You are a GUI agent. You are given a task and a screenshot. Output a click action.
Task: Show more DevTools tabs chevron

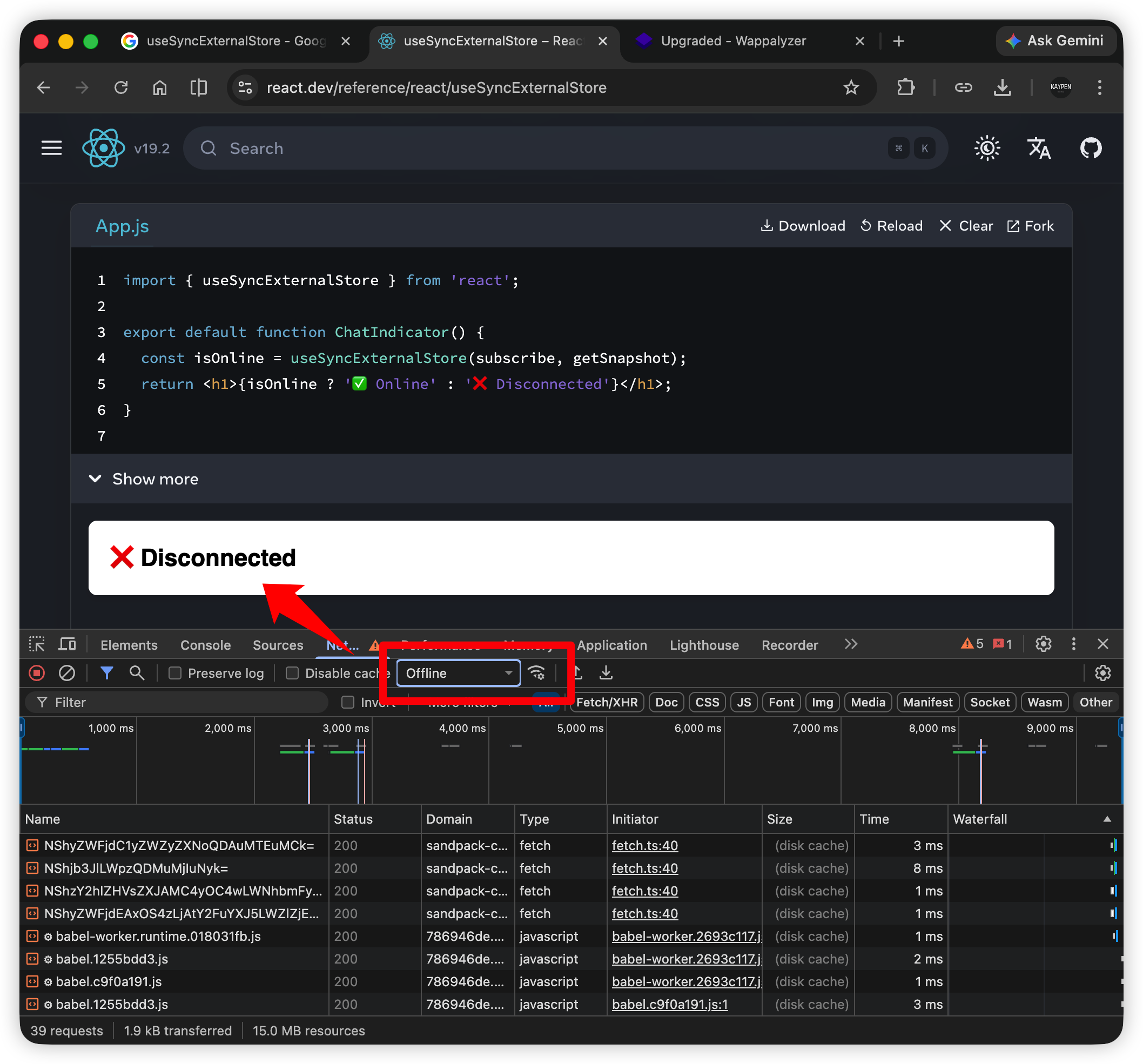[x=851, y=644]
